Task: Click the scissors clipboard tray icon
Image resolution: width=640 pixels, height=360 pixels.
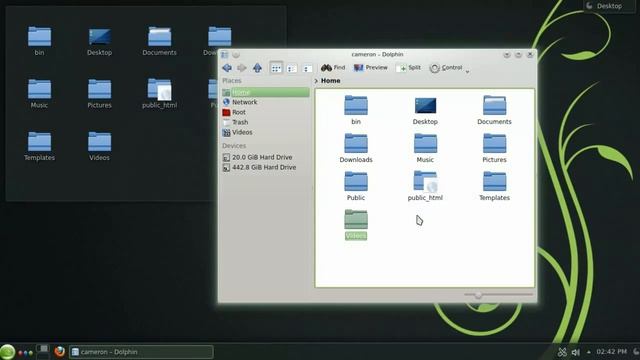Action: [x=562, y=352]
